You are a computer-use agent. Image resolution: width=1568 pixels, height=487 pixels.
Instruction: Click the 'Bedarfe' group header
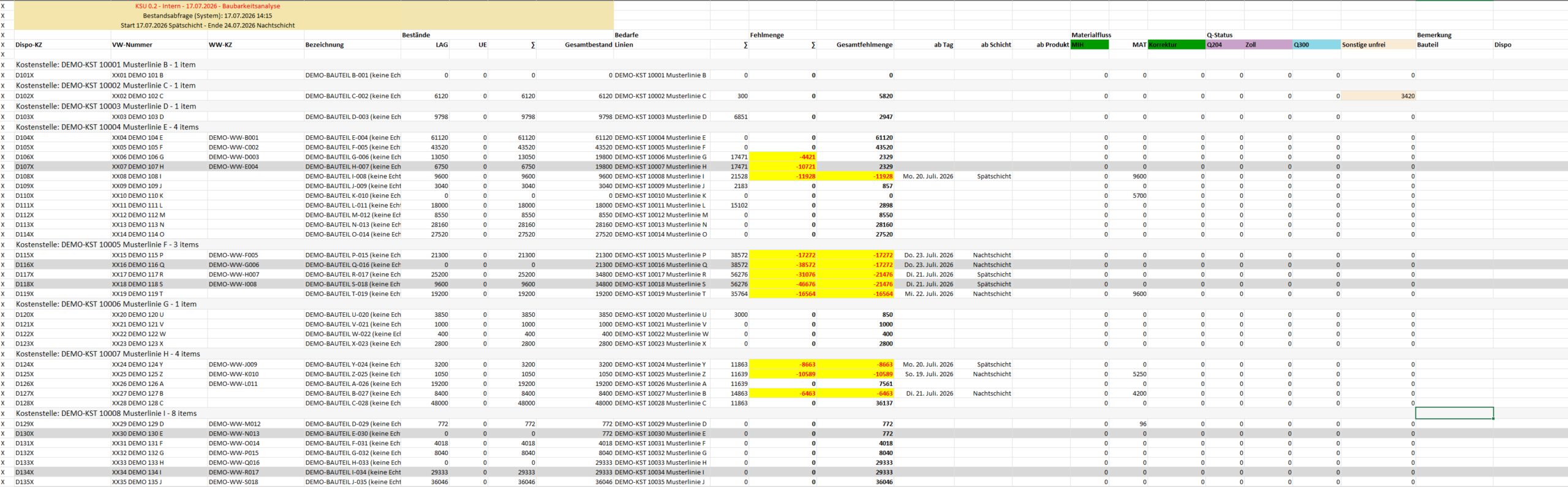[627, 35]
